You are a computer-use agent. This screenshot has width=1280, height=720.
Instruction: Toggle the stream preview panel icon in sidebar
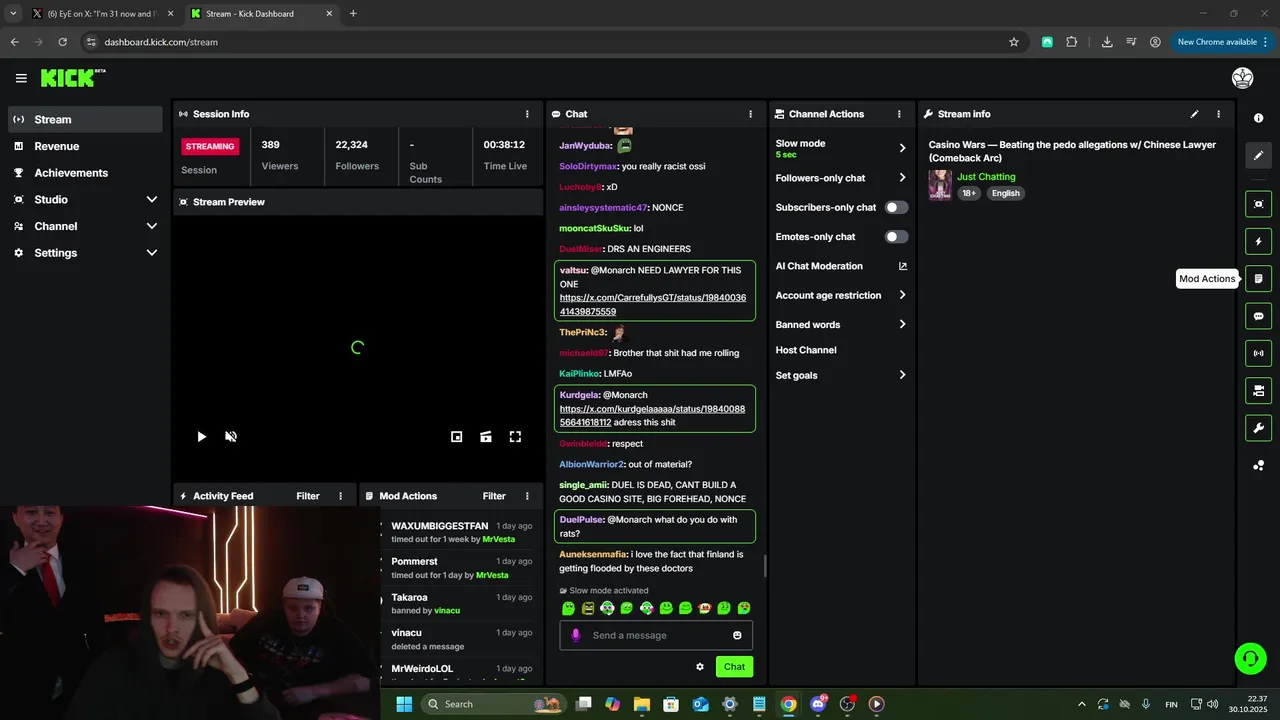1258,204
